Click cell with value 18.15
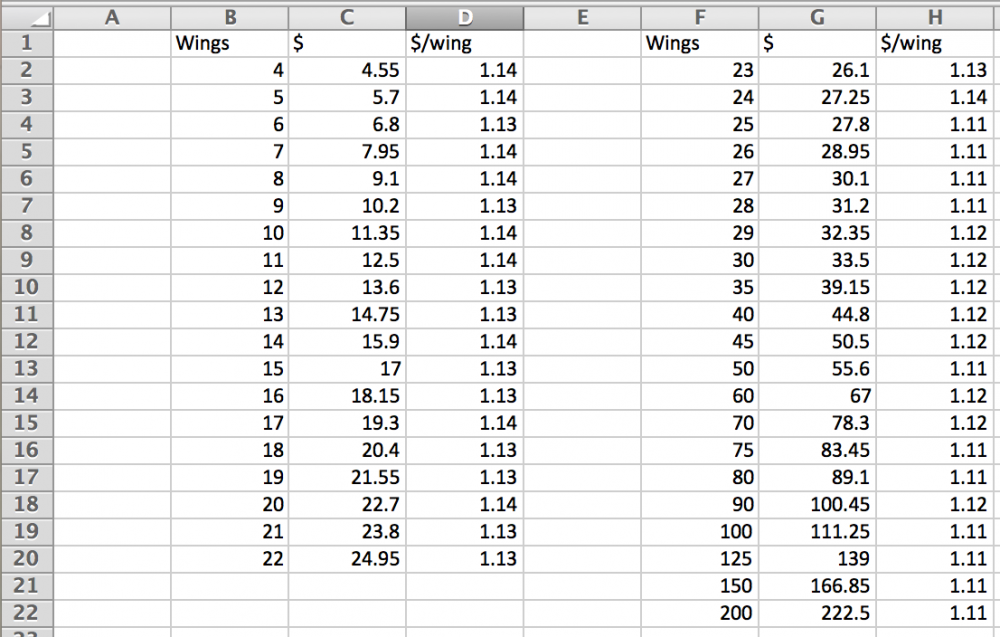The height and width of the screenshot is (637, 1000). (347, 396)
